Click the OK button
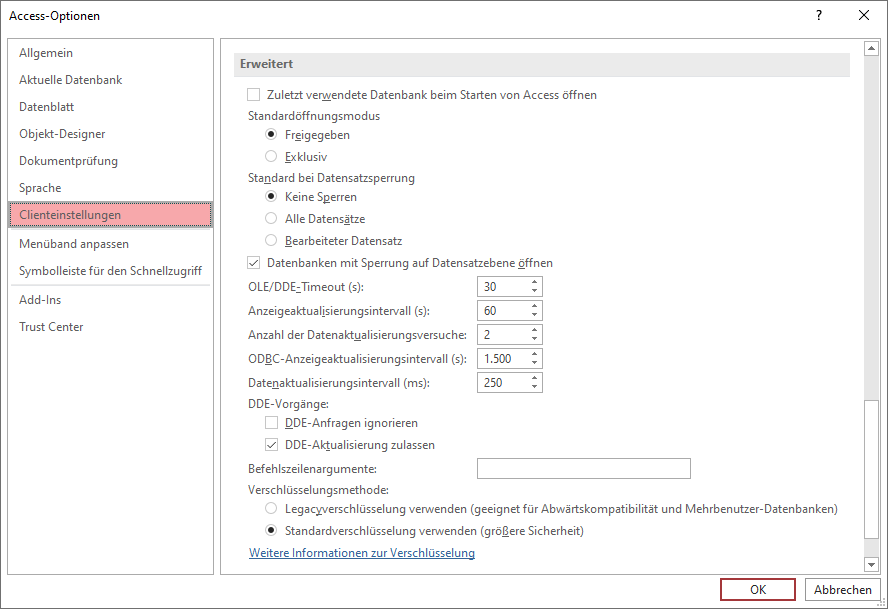The image size is (888, 609). point(758,590)
